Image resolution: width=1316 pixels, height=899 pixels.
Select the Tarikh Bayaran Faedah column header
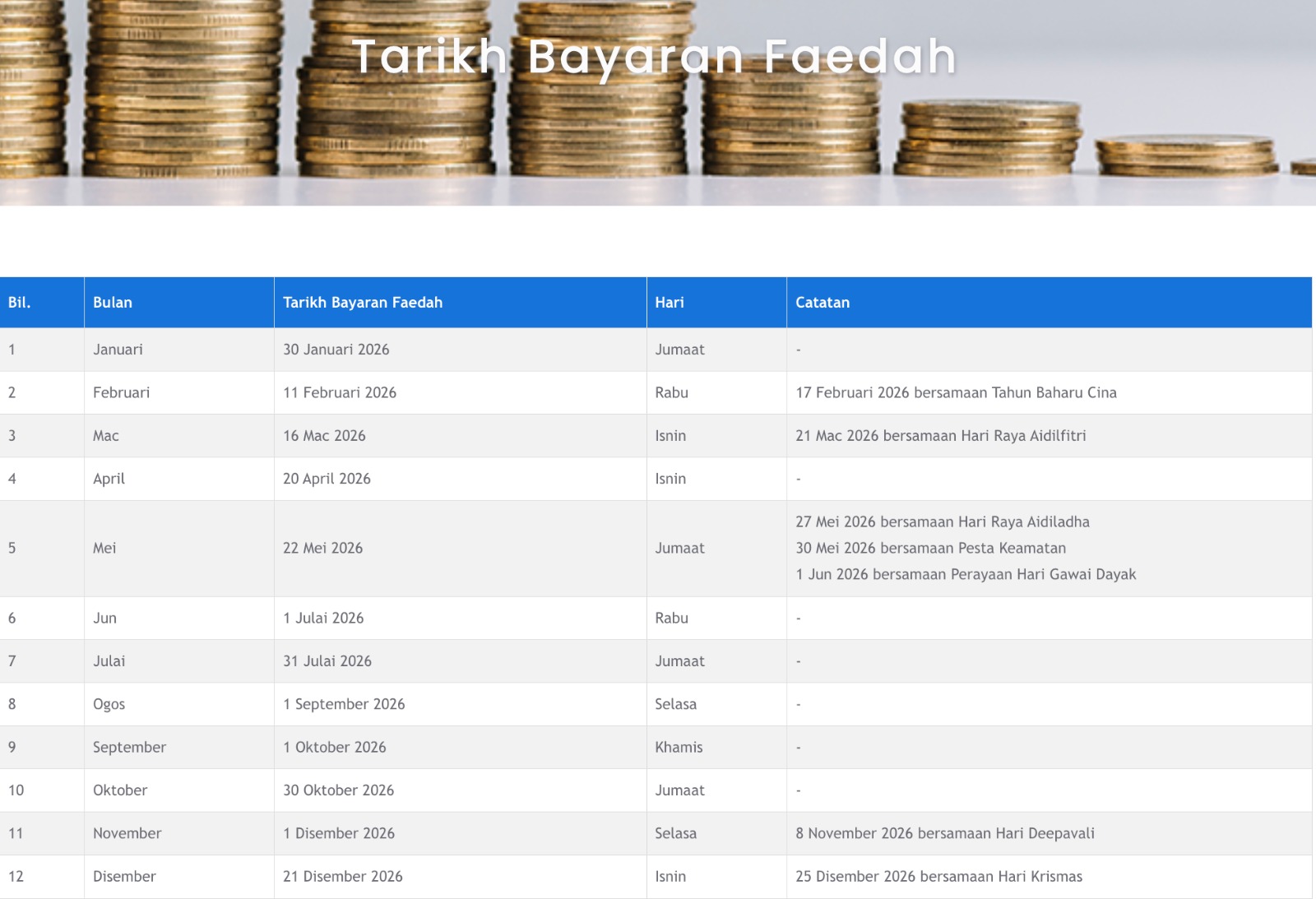coord(460,303)
